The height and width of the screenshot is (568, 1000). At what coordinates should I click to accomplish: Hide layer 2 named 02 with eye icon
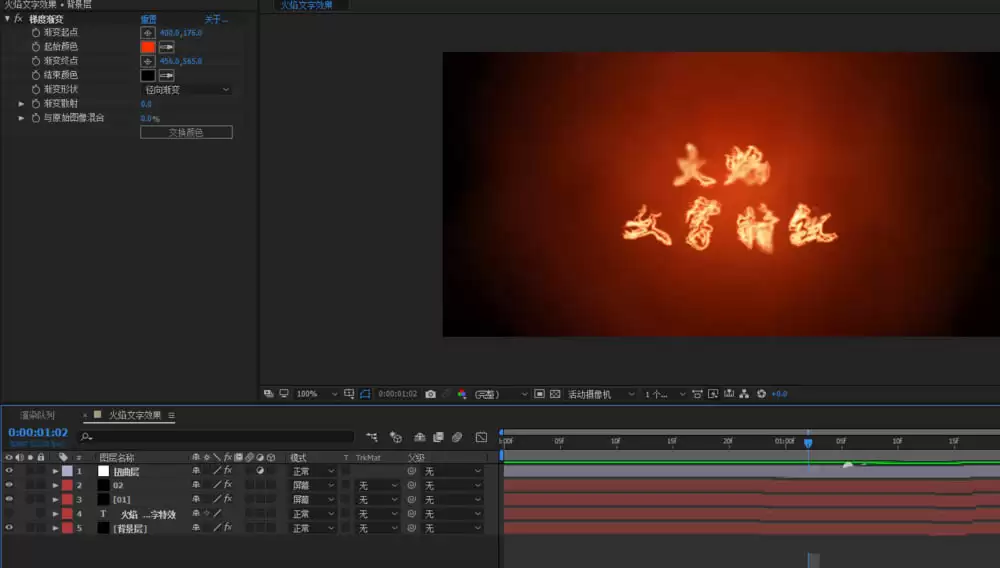(9, 485)
